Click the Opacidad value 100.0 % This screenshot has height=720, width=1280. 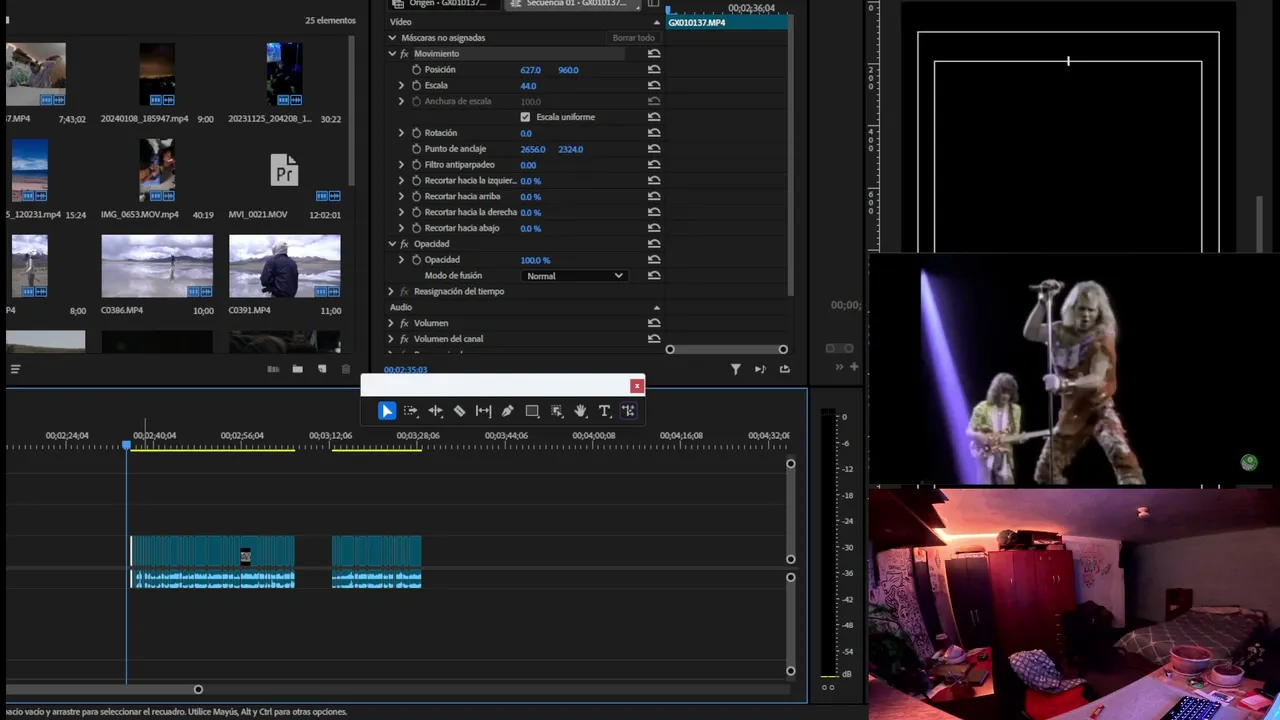pos(535,260)
